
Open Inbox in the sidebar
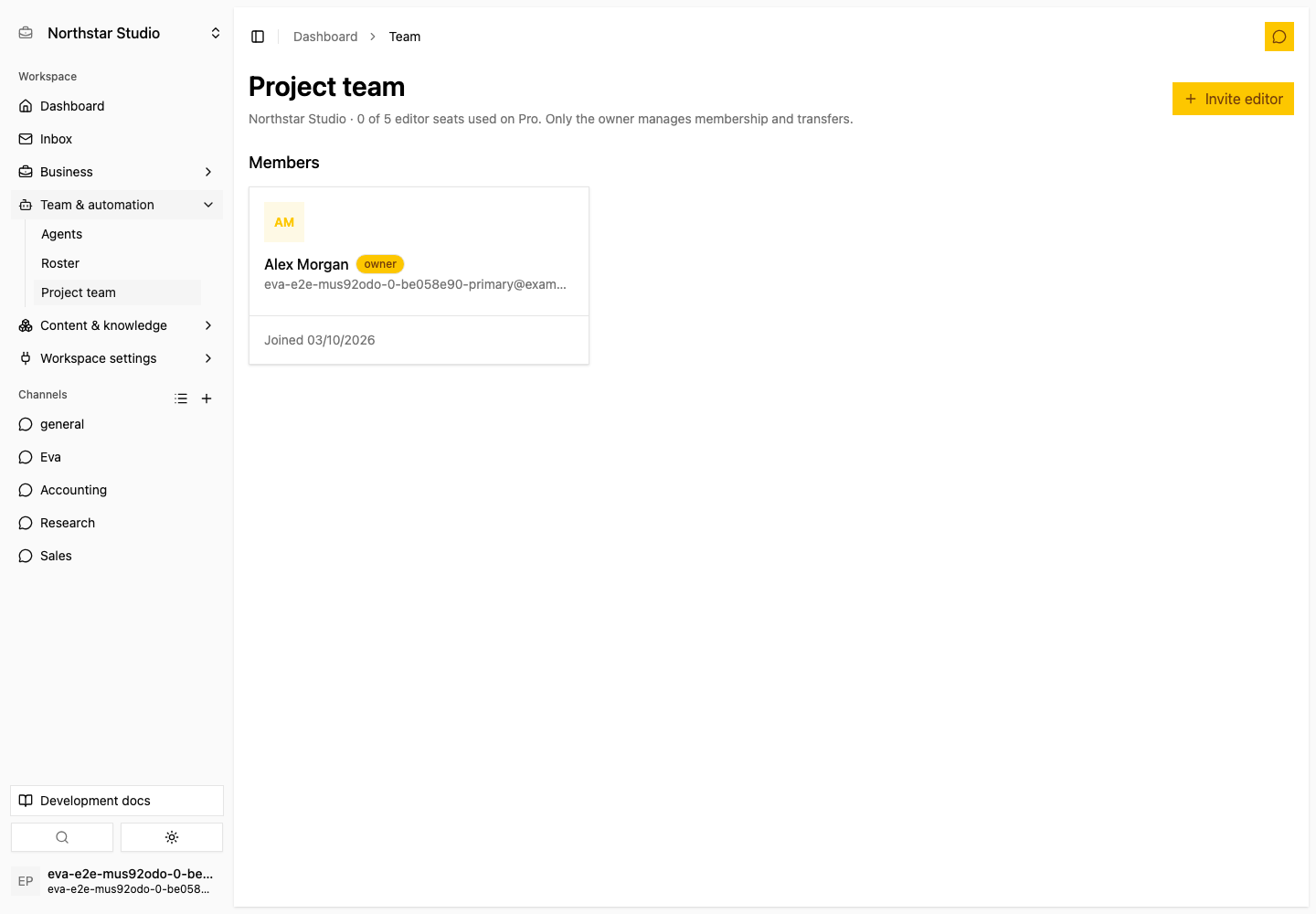click(117, 139)
